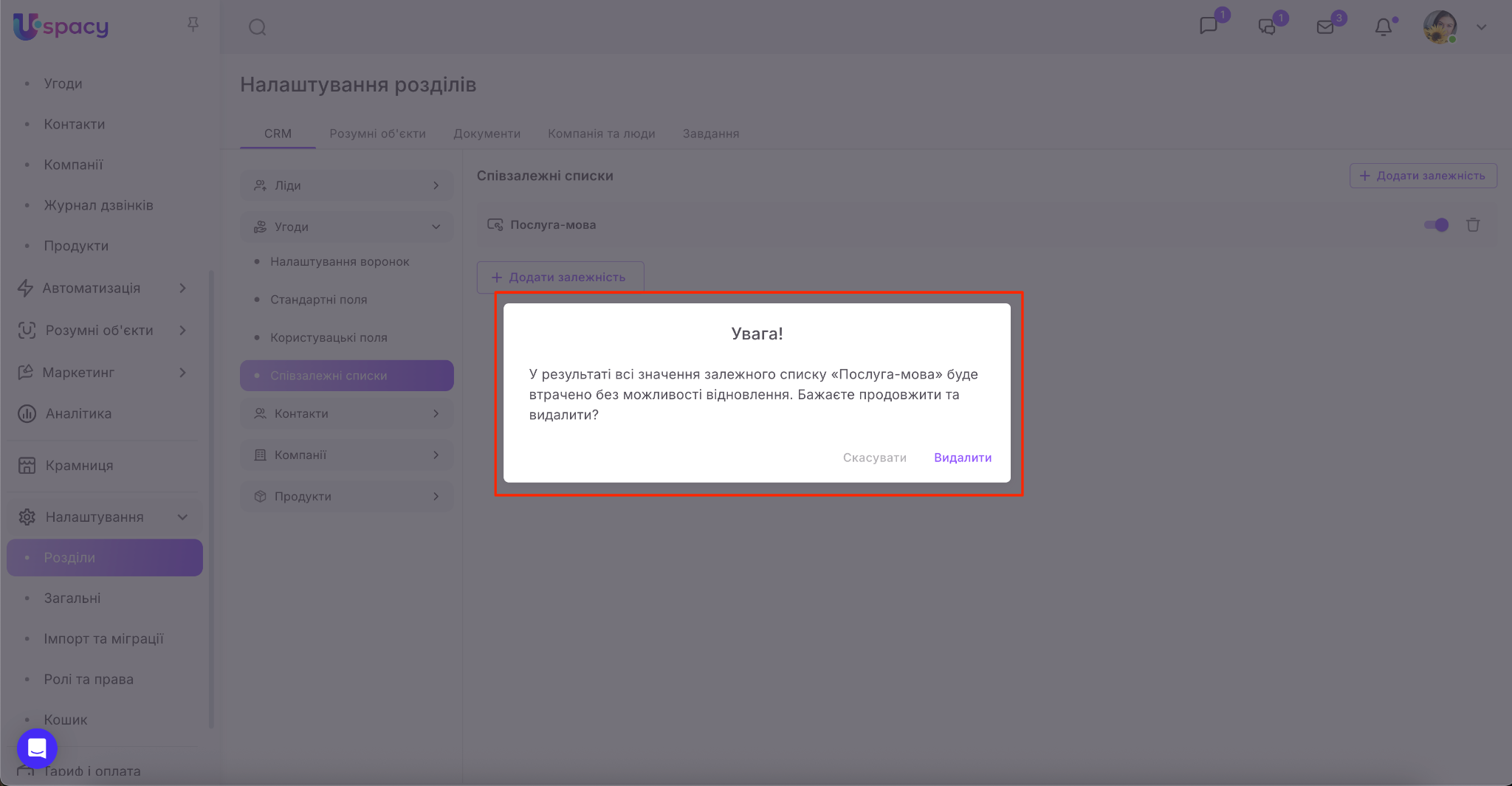This screenshot has width=1512, height=786.
Task: Switch to the Документи tab
Action: 487,134
